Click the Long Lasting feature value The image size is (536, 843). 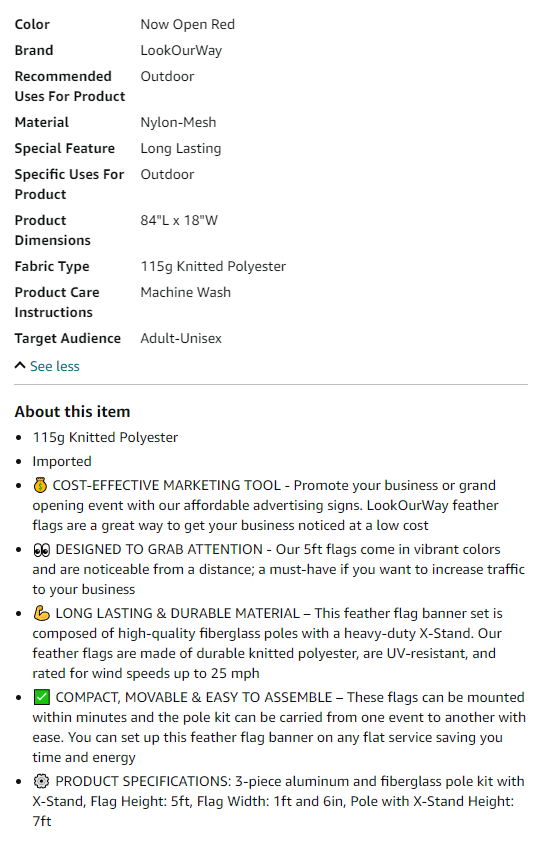click(181, 148)
